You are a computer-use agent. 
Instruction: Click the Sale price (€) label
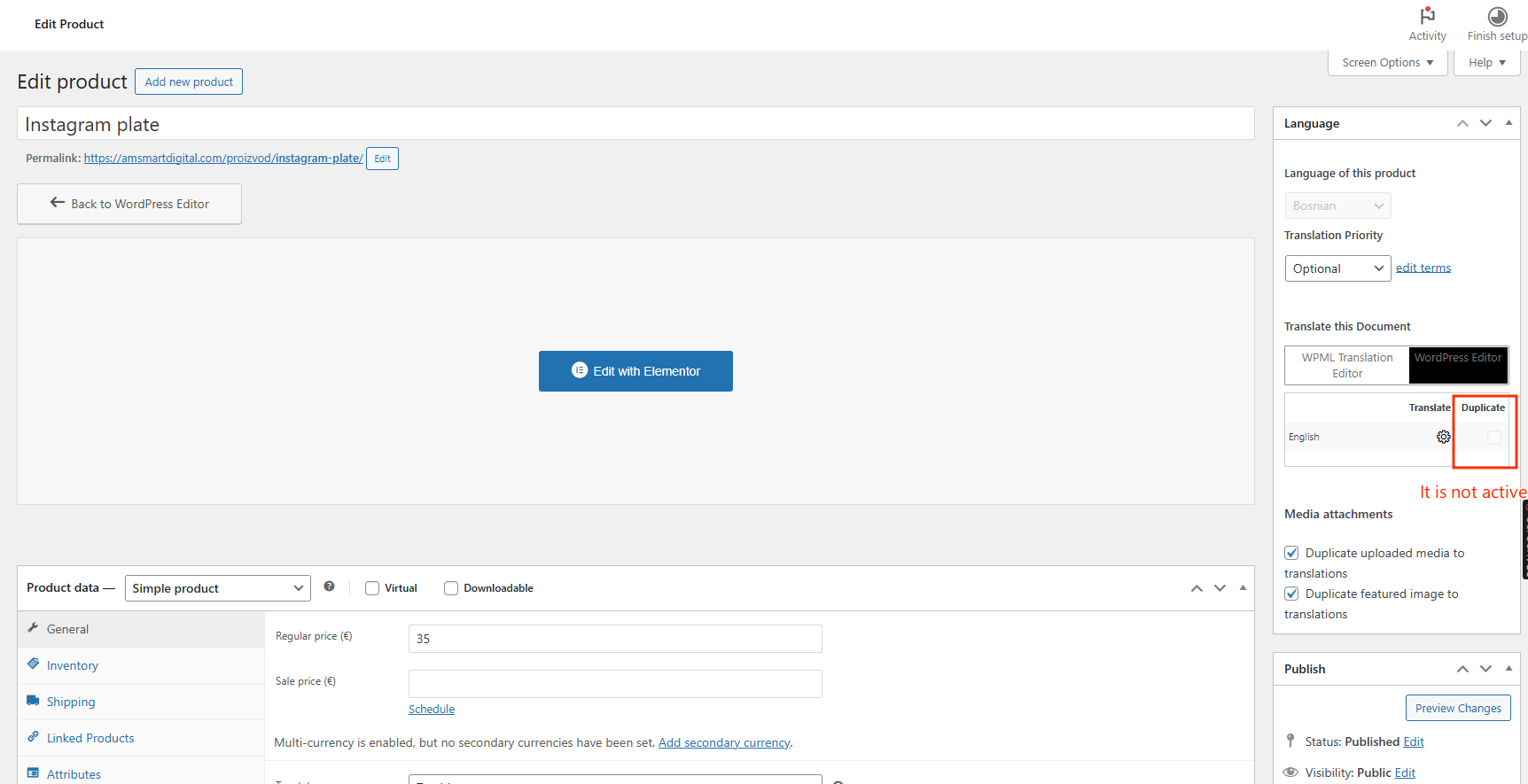[x=306, y=681]
